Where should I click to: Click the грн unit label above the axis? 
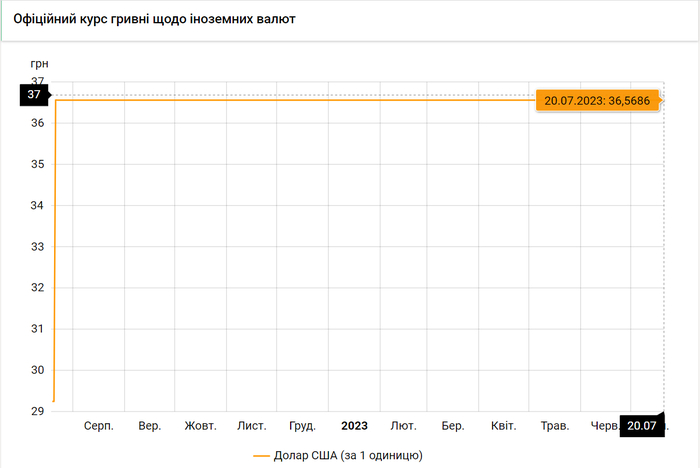[39, 64]
